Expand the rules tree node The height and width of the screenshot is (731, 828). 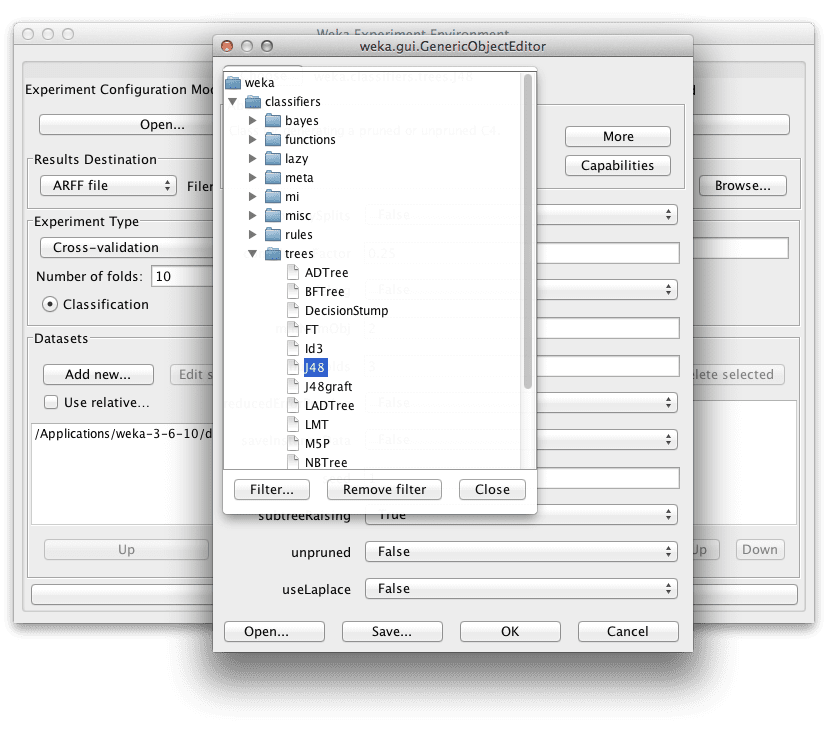[x=252, y=235]
